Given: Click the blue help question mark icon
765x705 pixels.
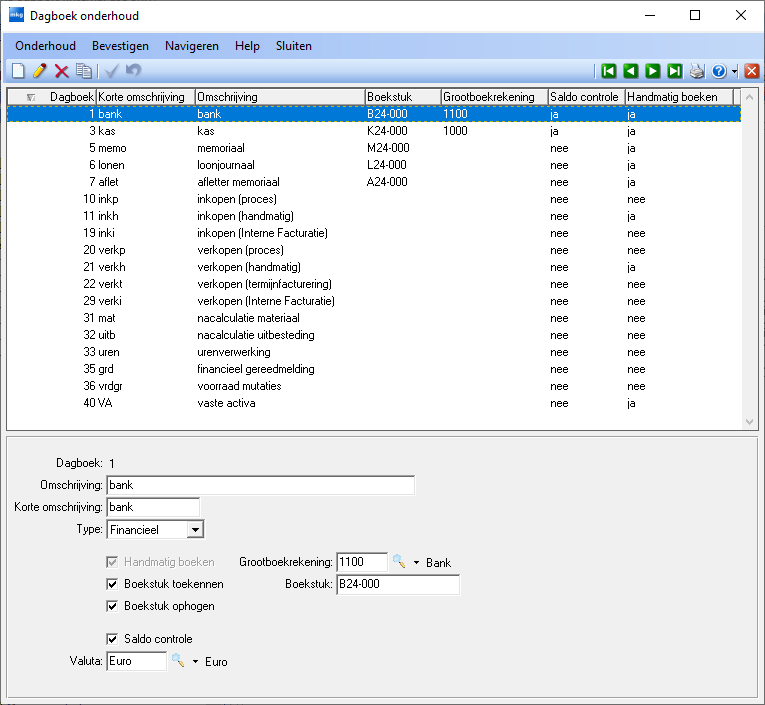Looking at the screenshot, I should coord(718,71).
